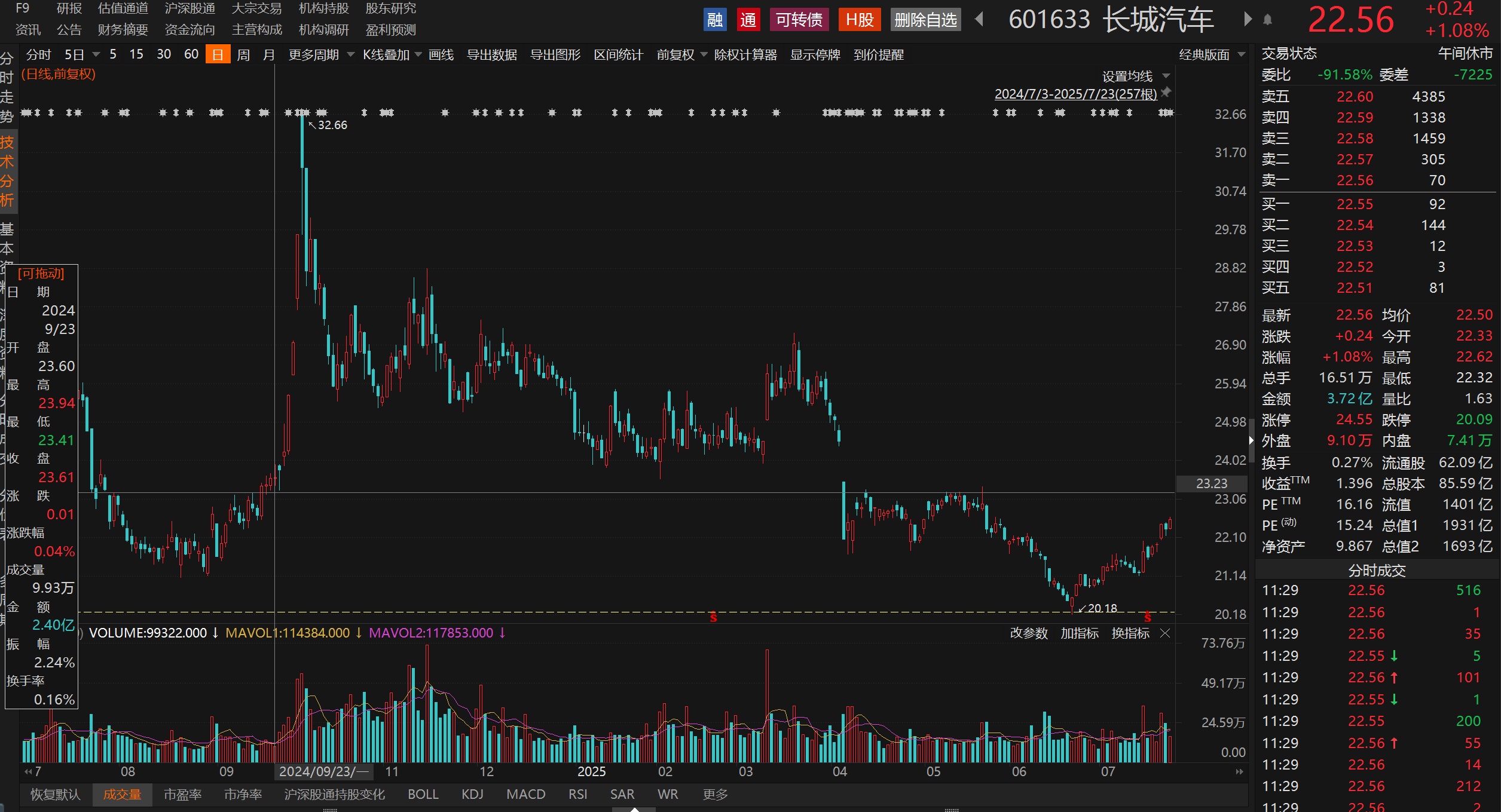Click the red 通 connect badge
Image resolution: width=1501 pixels, height=812 pixels.
pos(748,20)
